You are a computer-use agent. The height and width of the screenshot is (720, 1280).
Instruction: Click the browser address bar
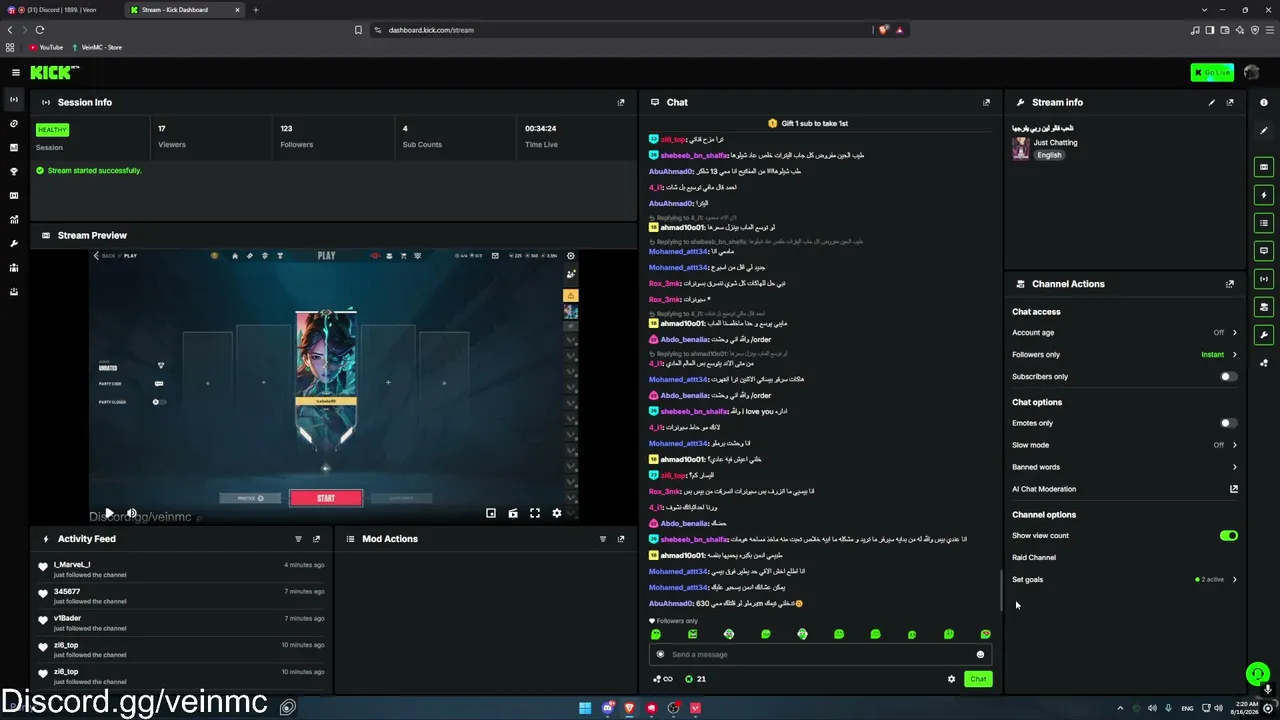point(620,30)
